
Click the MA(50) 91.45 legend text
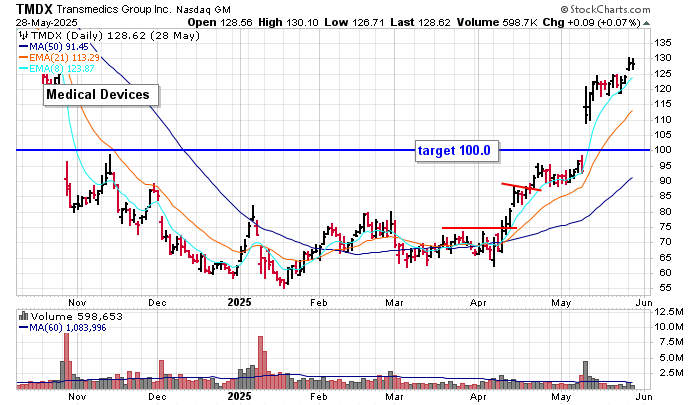coord(58,46)
